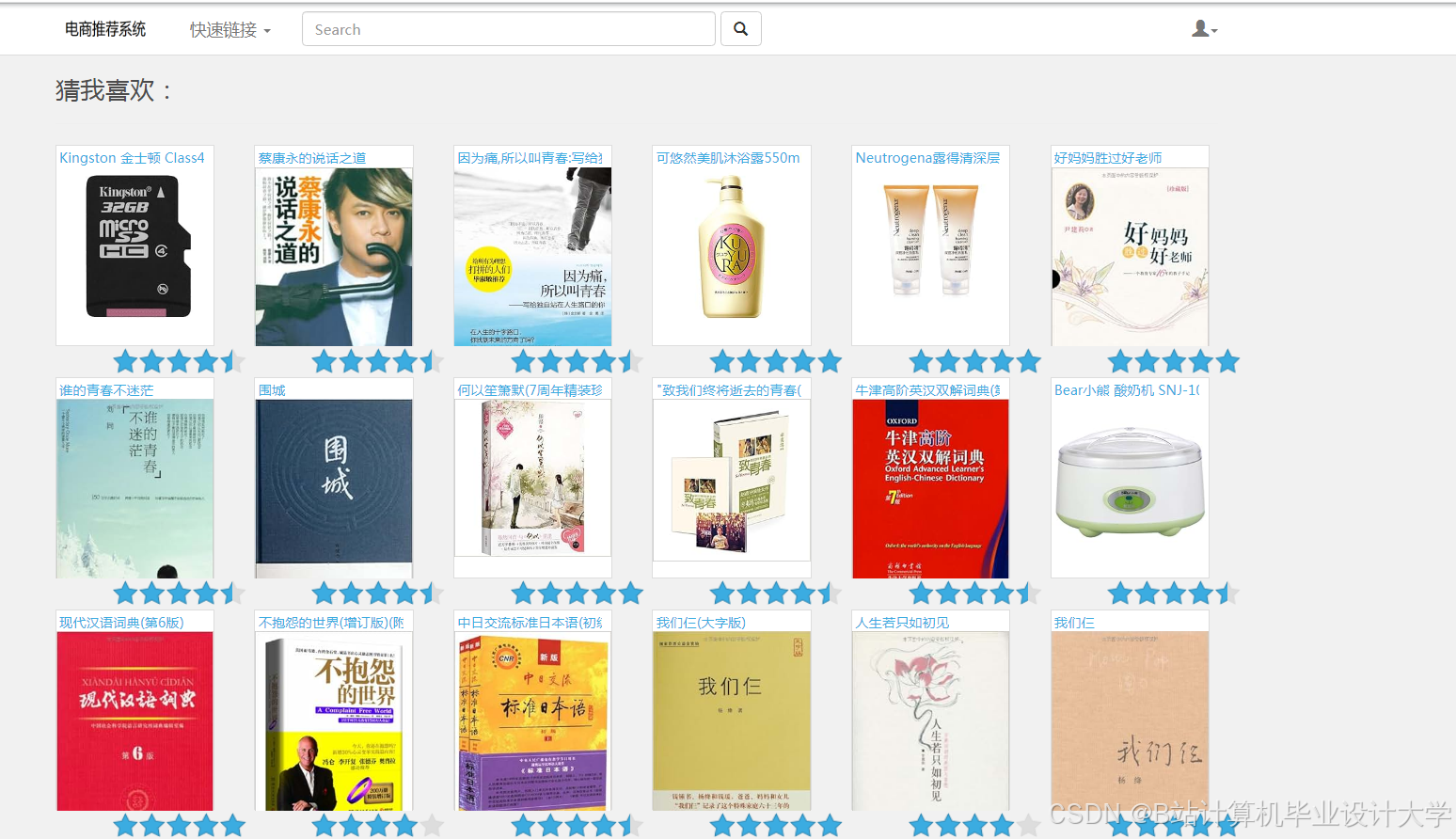This screenshot has height=839, width=1456.
Task: Open the 谁的青春不迷茫 title link
Action: (106, 390)
